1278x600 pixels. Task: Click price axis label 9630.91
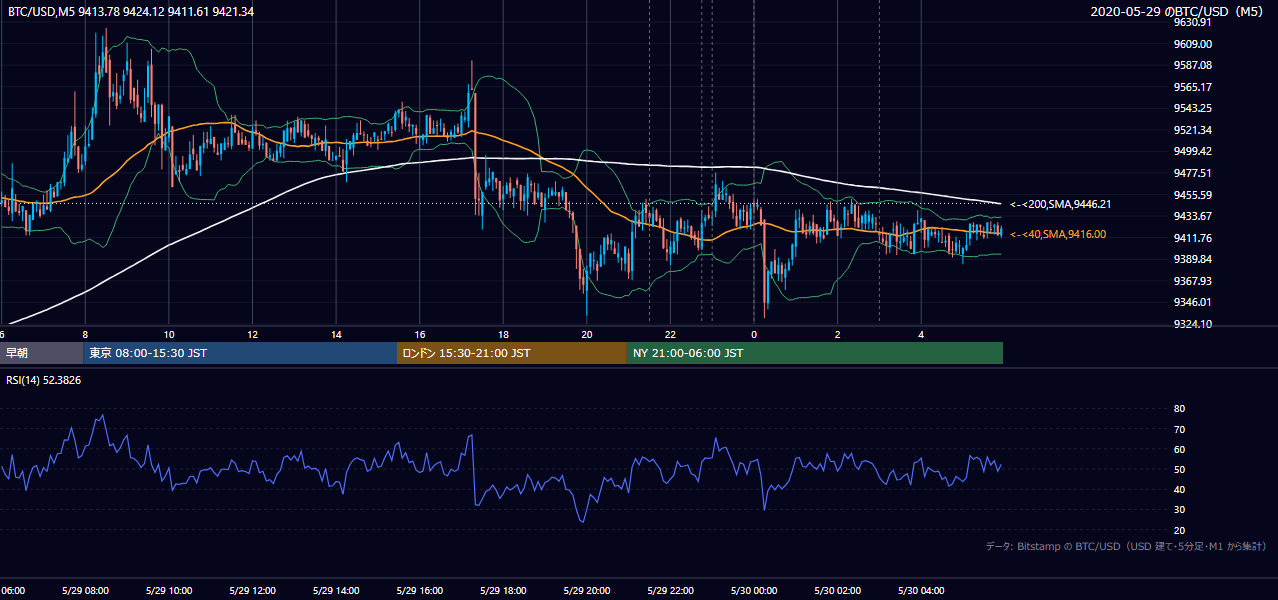tap(1193, 22)
